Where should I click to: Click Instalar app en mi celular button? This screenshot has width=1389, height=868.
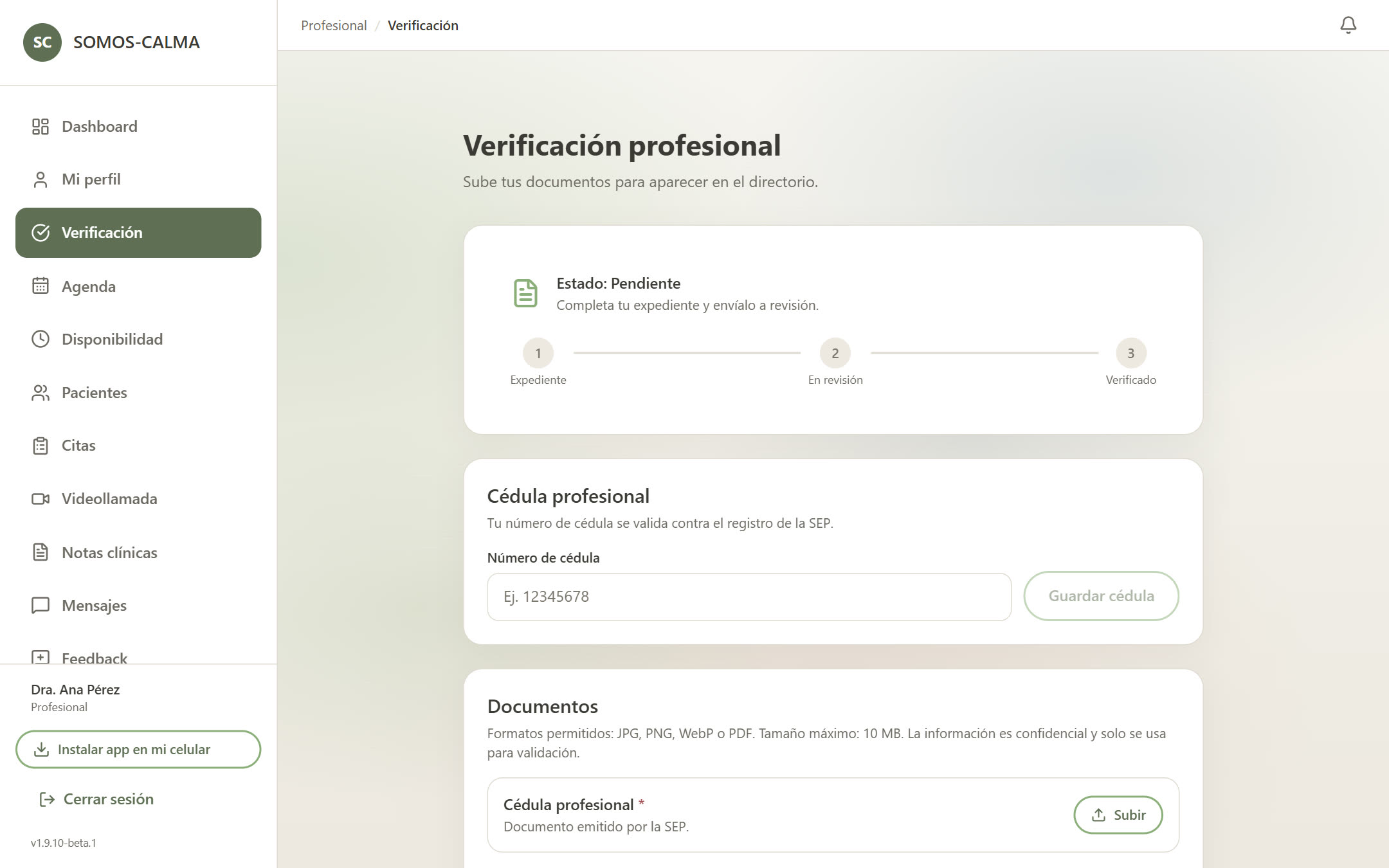[138, 749]
